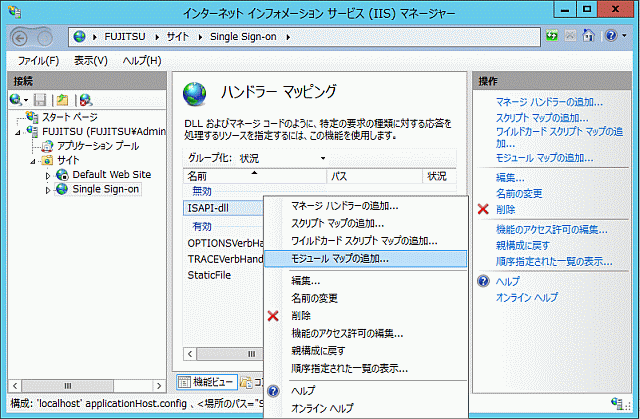
Task: Click 機能のアクセス許可の編集... in 操作 pane
Action: (x=551, y=230)
